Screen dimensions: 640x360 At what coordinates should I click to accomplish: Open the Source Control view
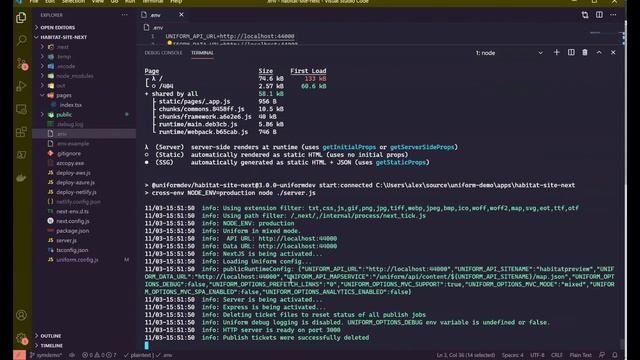[21, 63]
